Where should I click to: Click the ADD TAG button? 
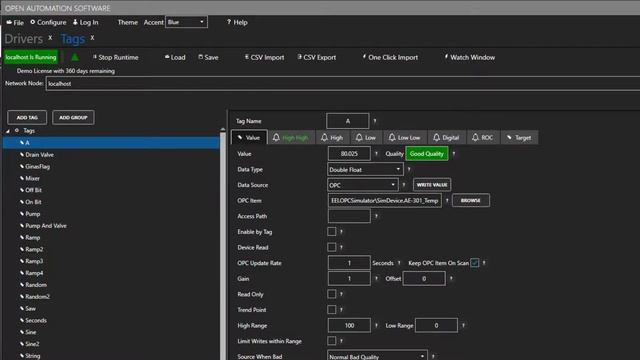(27, 118)
